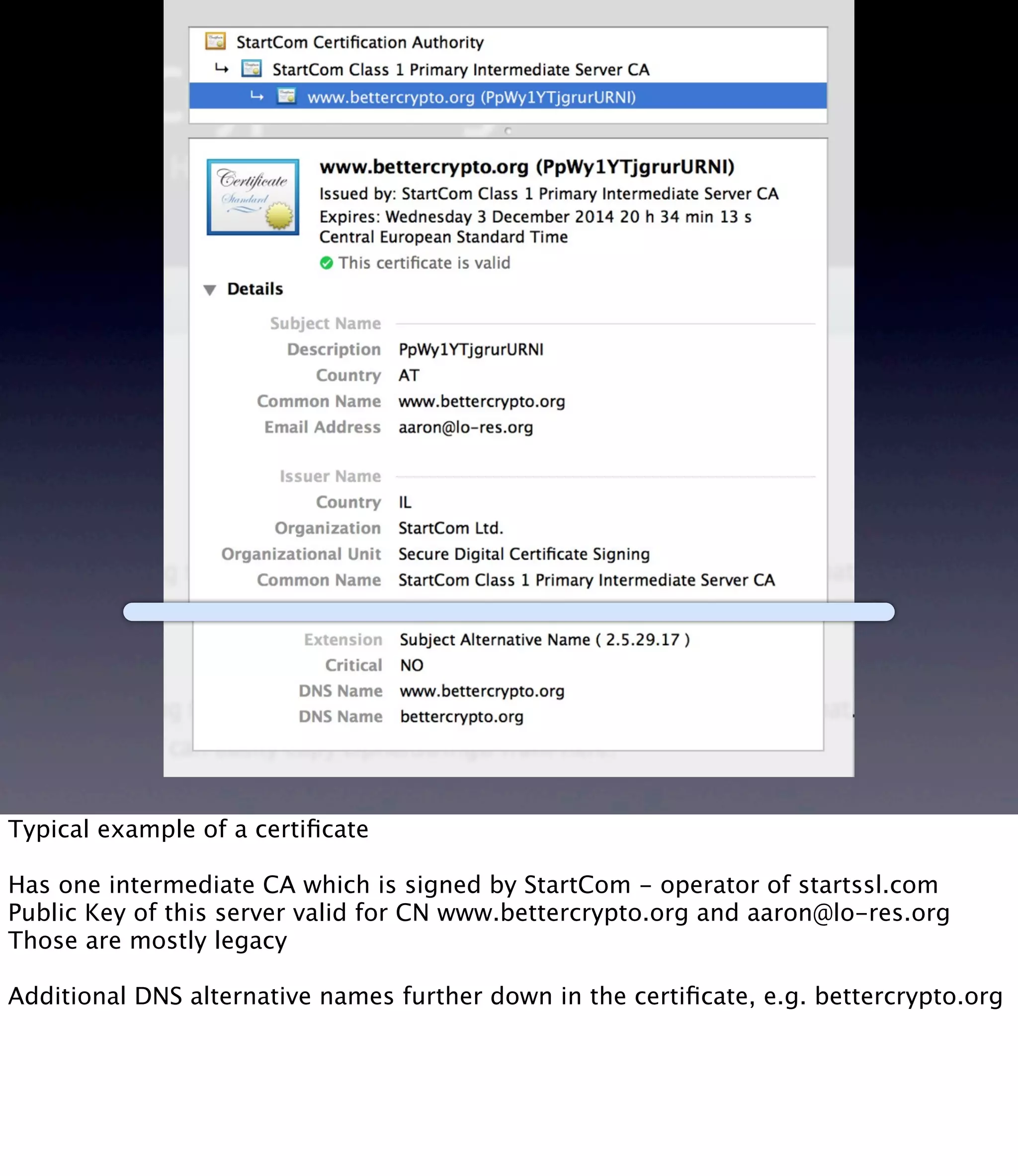The height and width of the screenshot is (1176, 1018).
Task: Click the subject Common Name www.bettercrypto.org value
Action: [x=482, y=401]
